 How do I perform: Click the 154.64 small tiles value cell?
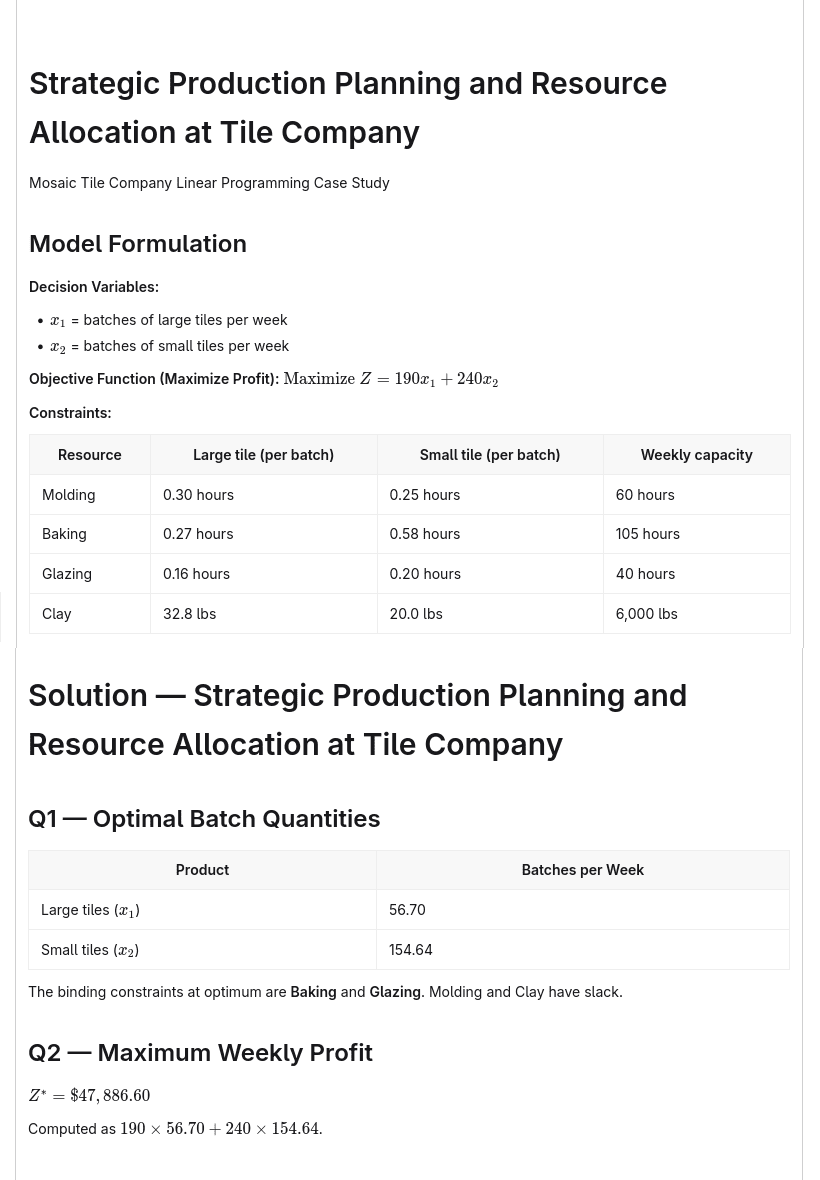582,950
